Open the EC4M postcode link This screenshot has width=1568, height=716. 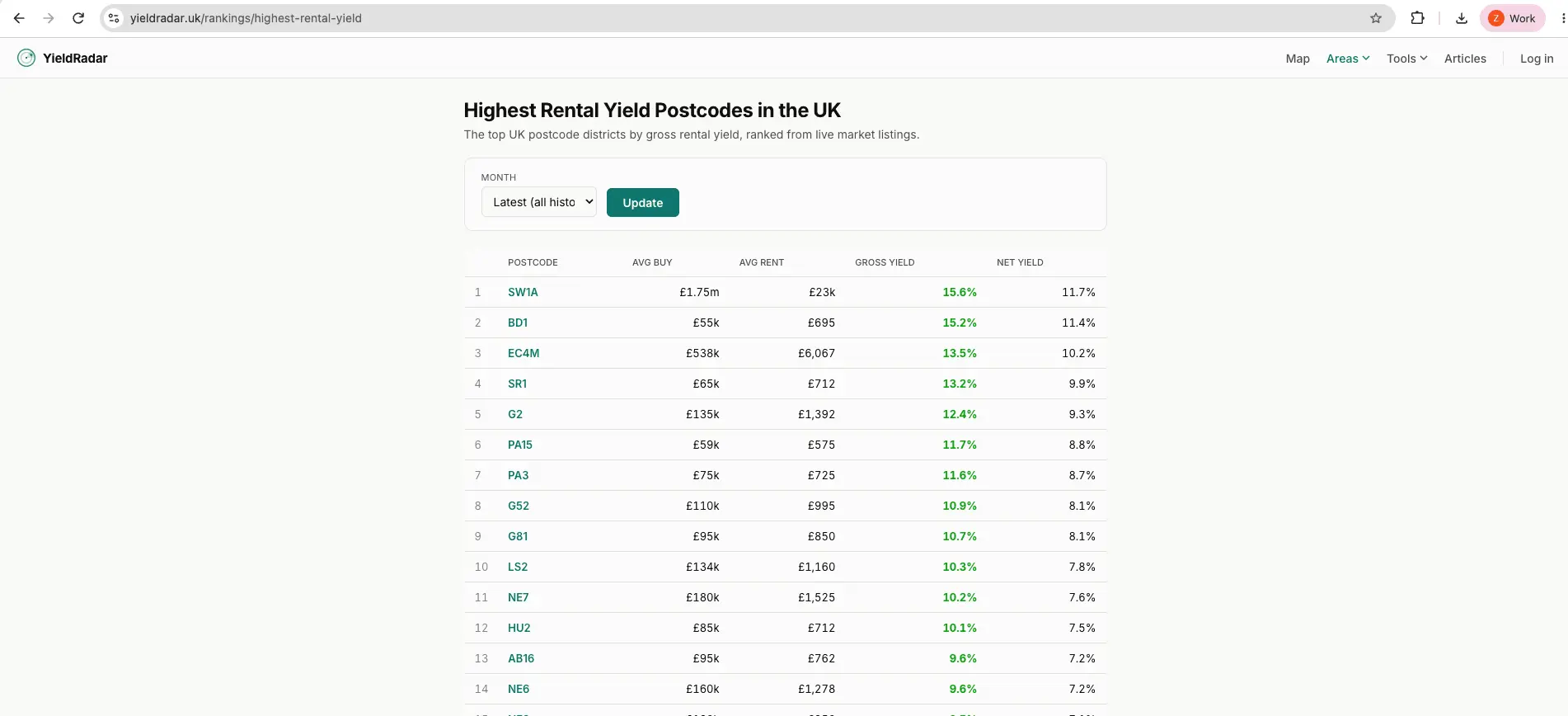click(x=523, y=353)
